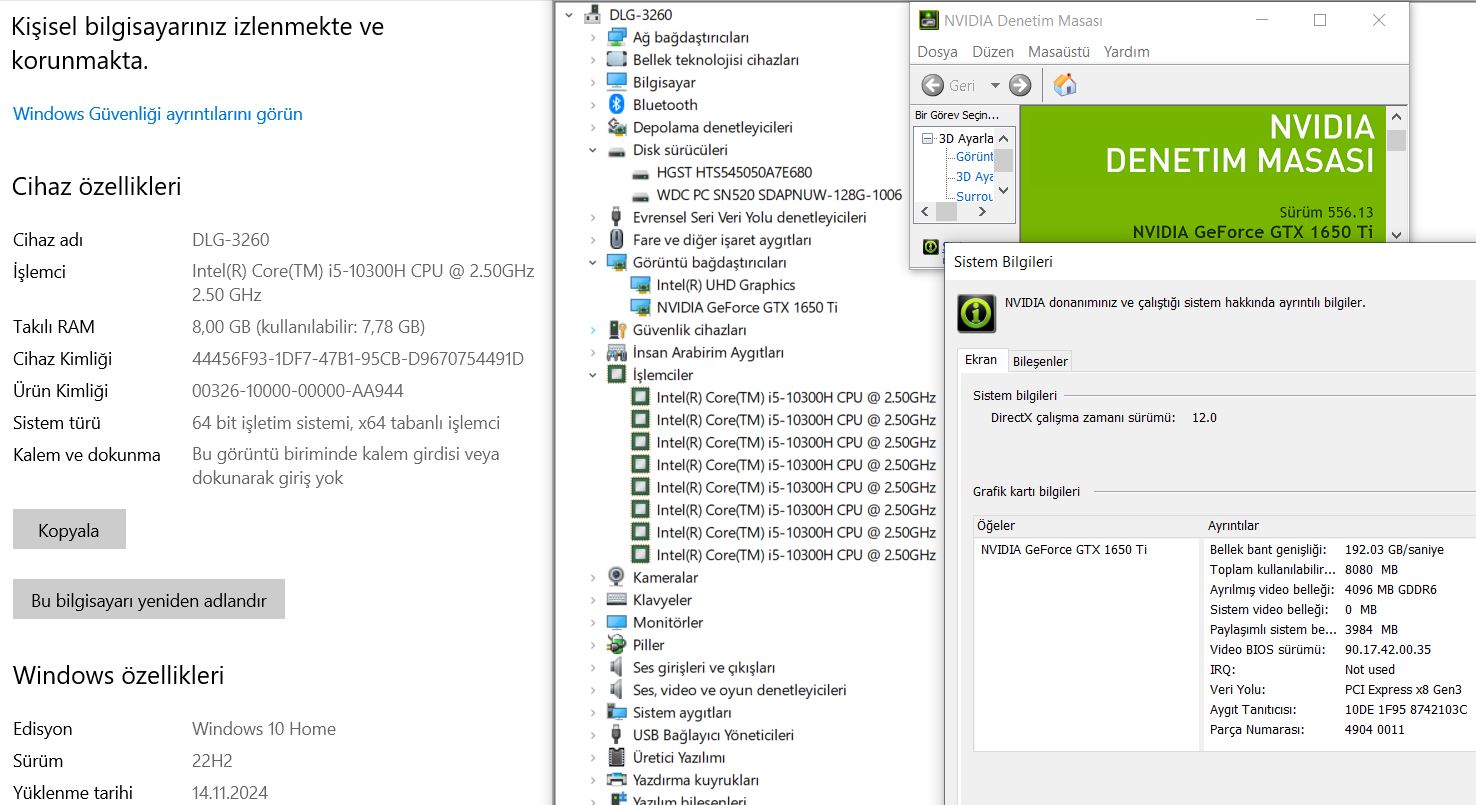Click the task tree horizontal scrollbar
The height and width of the screenshot is (805, 1476).
pos(952,212)
